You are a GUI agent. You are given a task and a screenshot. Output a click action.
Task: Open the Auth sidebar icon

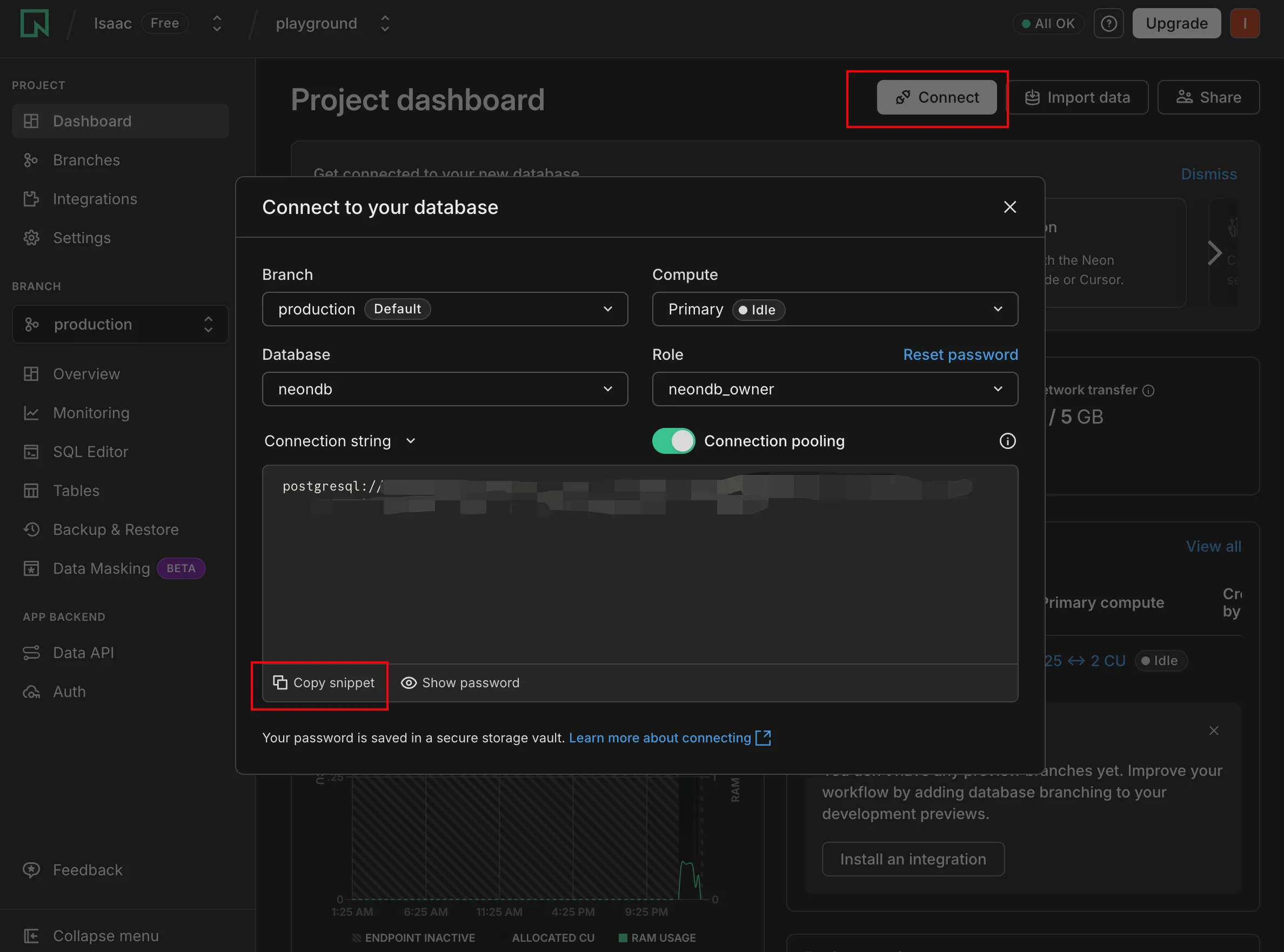coord(31,692)
